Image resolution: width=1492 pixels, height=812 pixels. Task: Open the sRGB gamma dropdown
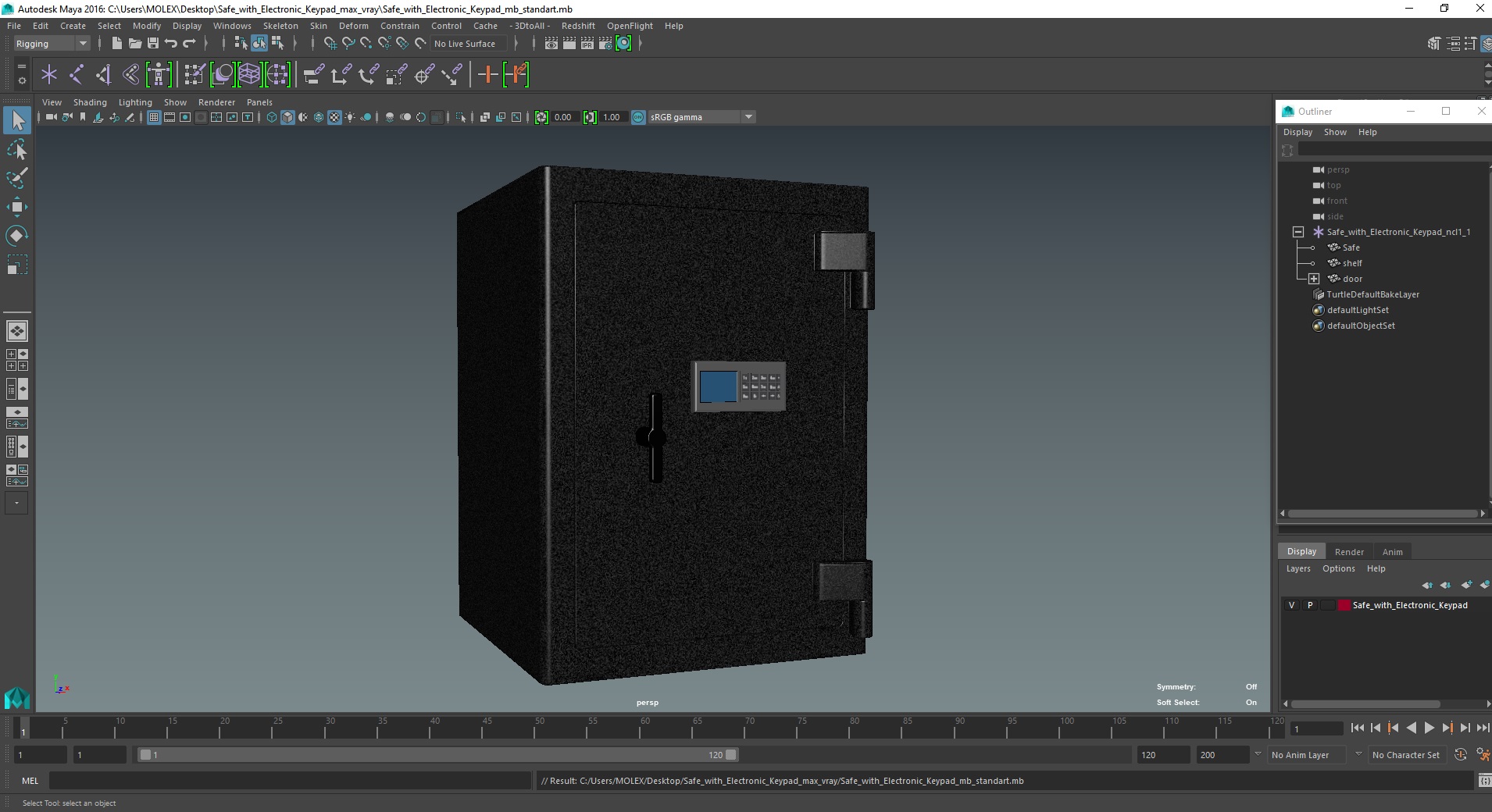pos(702,117)
